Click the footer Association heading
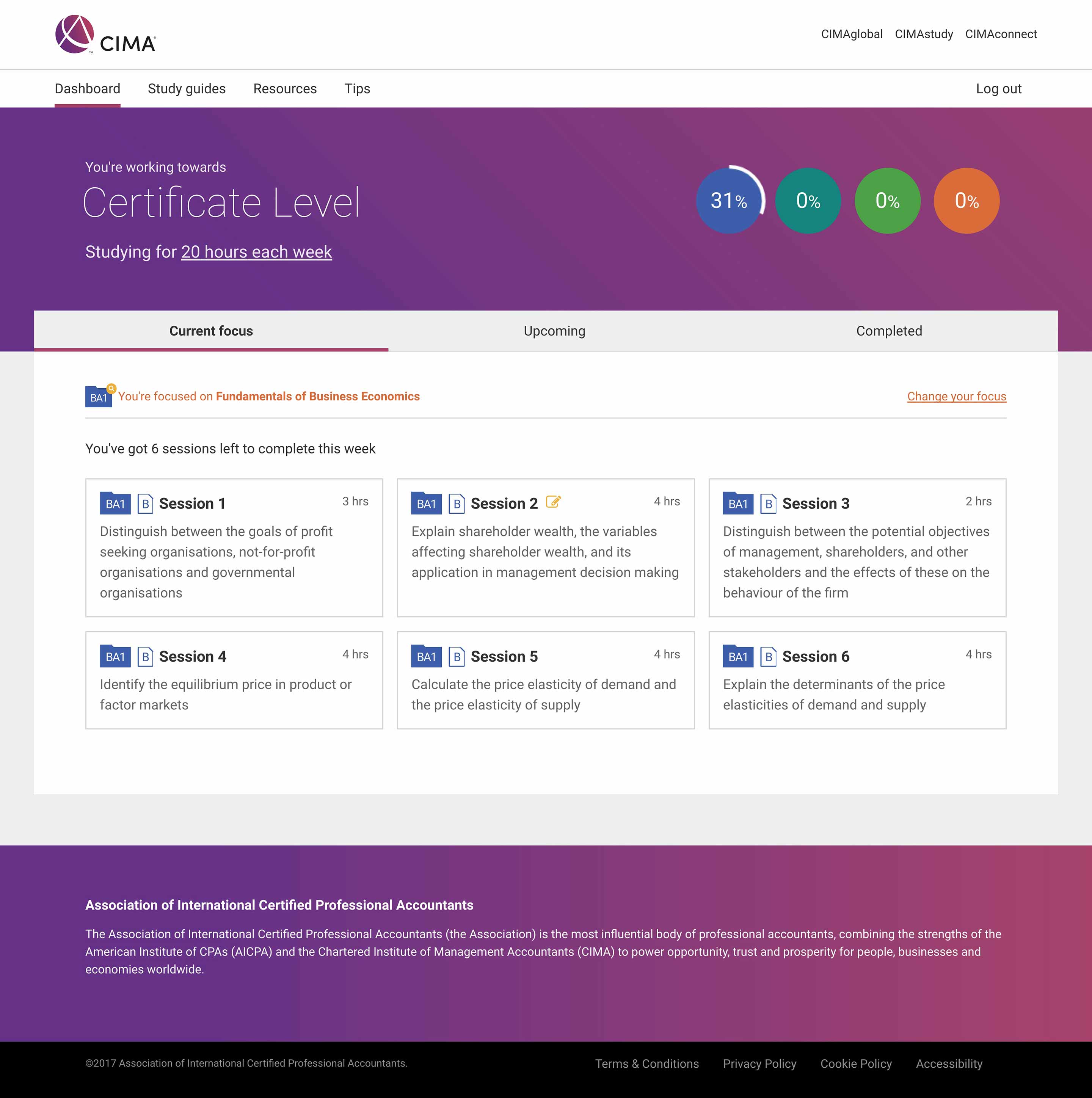Viewport: 1092px width, 1098px height. (x=279, y=905)
